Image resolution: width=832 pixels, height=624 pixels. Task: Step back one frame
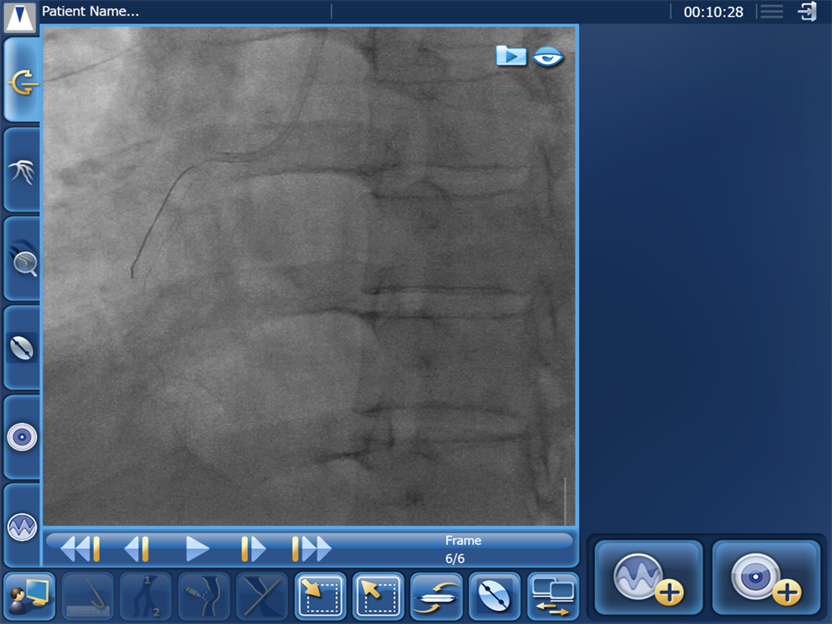tap(136, 549)
